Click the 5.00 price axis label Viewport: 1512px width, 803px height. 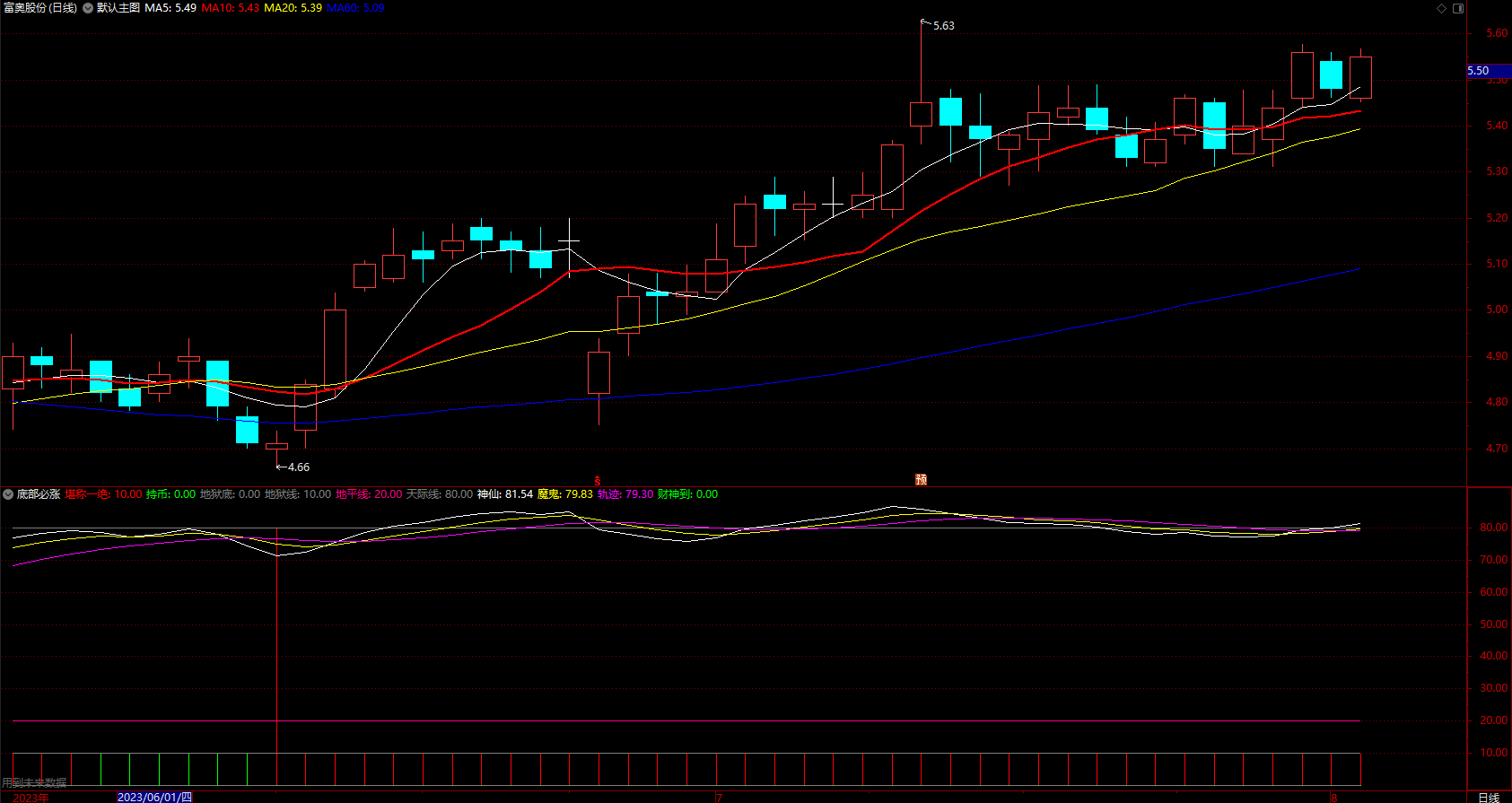(1497, 310)
